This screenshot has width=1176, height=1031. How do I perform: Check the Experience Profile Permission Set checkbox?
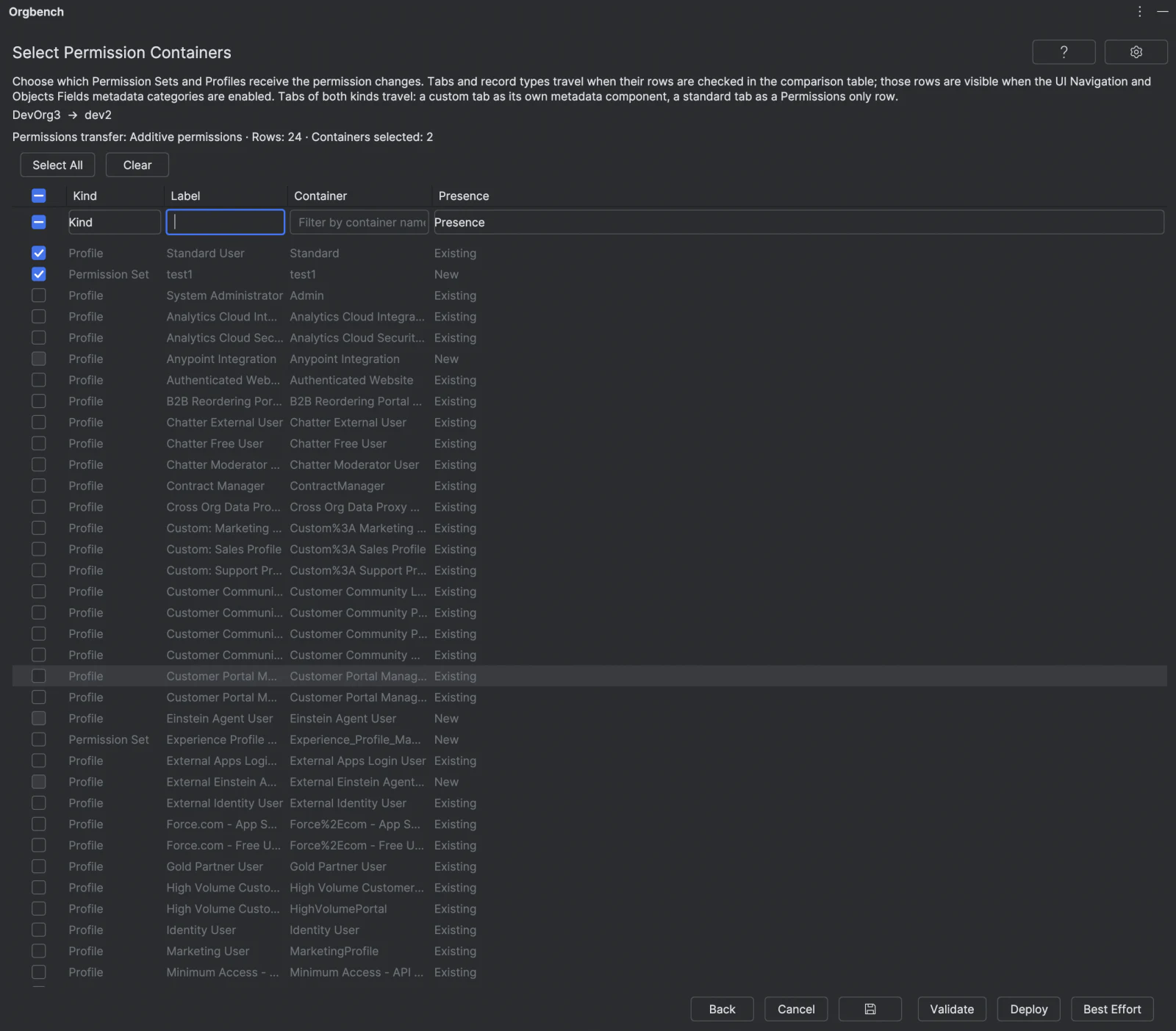[39, 739]
